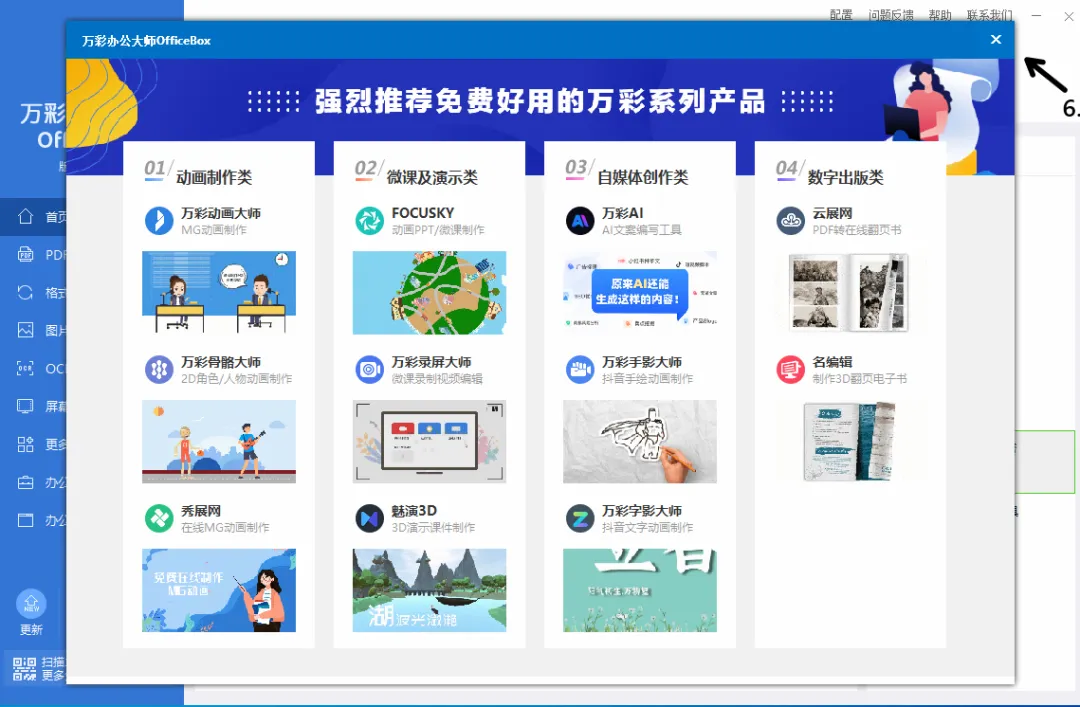Click the 万彩骨骼大师 title link
The width and height of the screenshot is (1080, 707).
(x=220, y=362)
